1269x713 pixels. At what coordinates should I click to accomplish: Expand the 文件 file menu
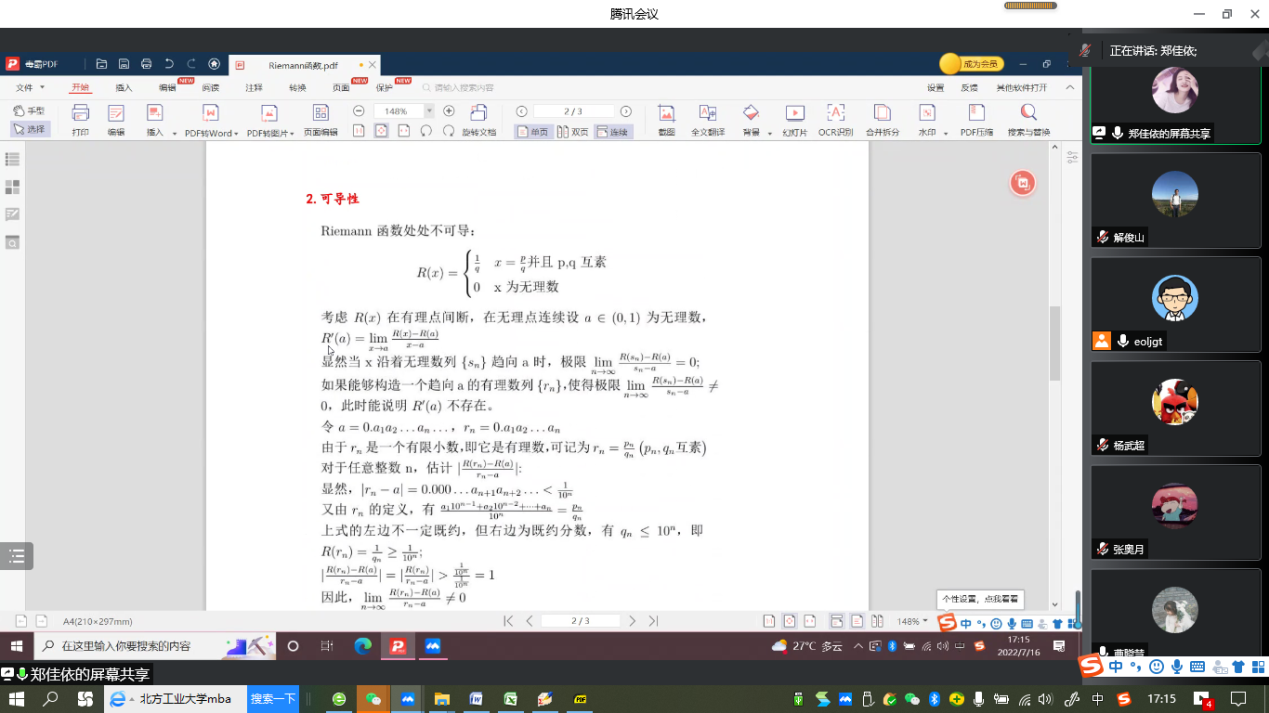[28, 88]
